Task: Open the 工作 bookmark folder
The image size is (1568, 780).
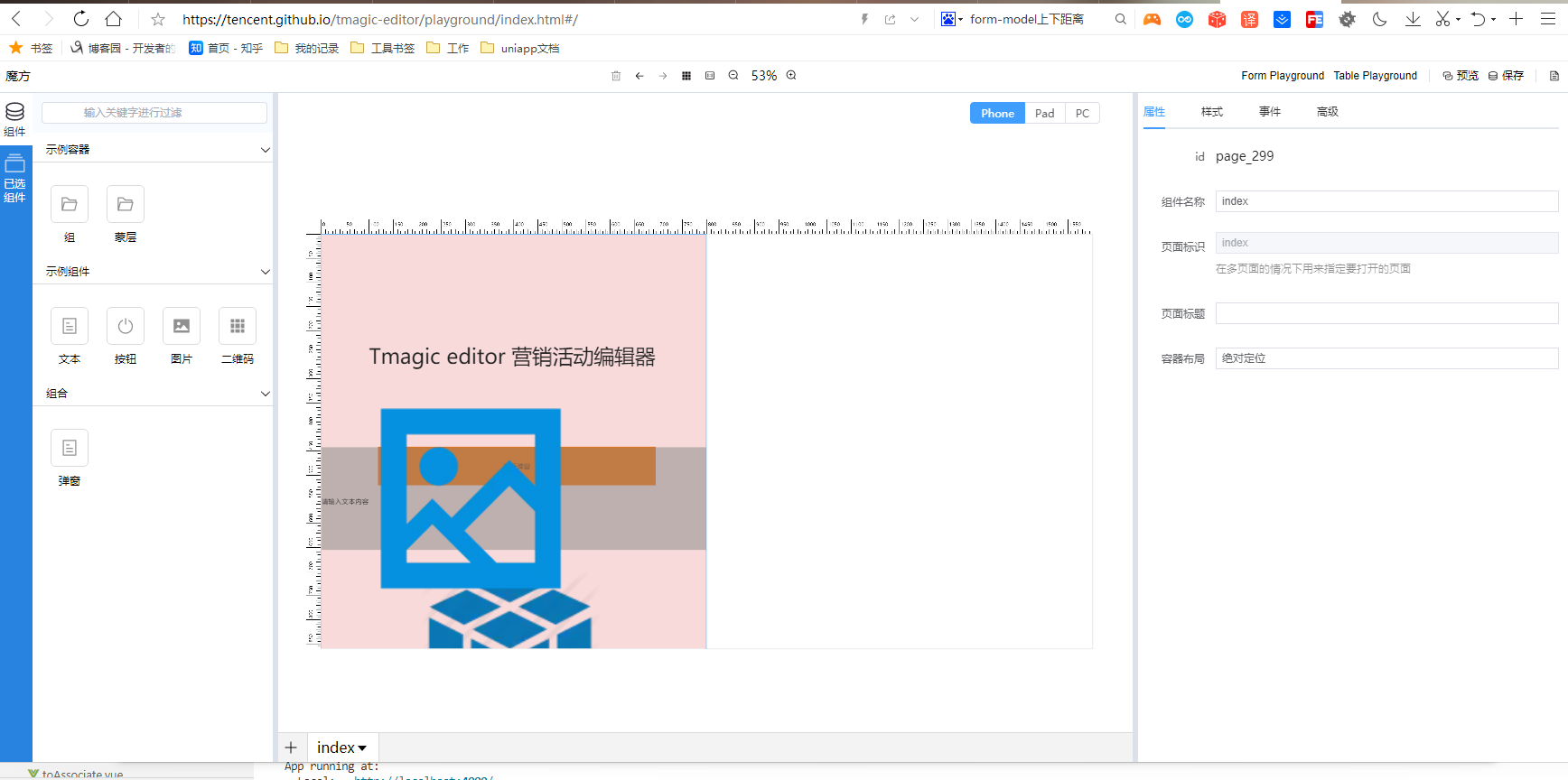Action: pos(447,48)
